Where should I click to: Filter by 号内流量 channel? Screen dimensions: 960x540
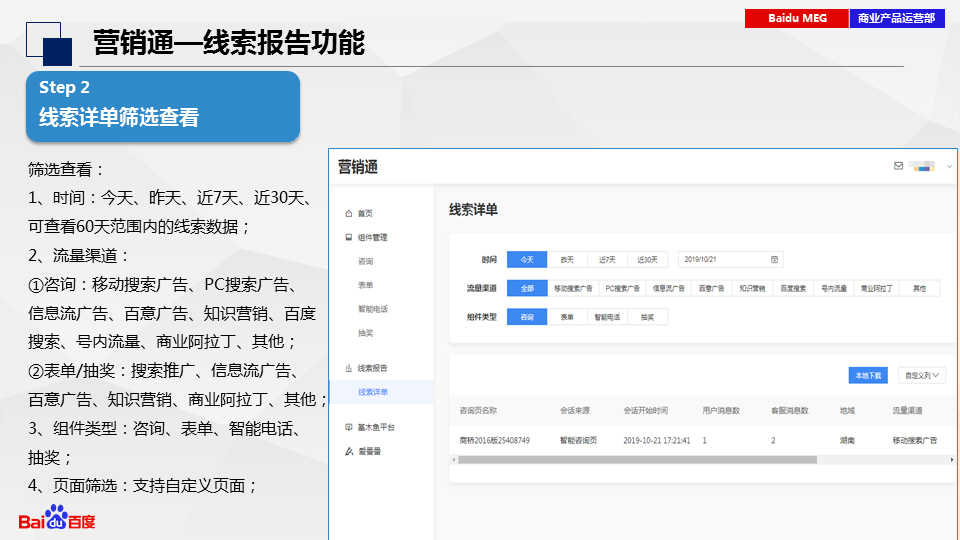click(833, 288)
